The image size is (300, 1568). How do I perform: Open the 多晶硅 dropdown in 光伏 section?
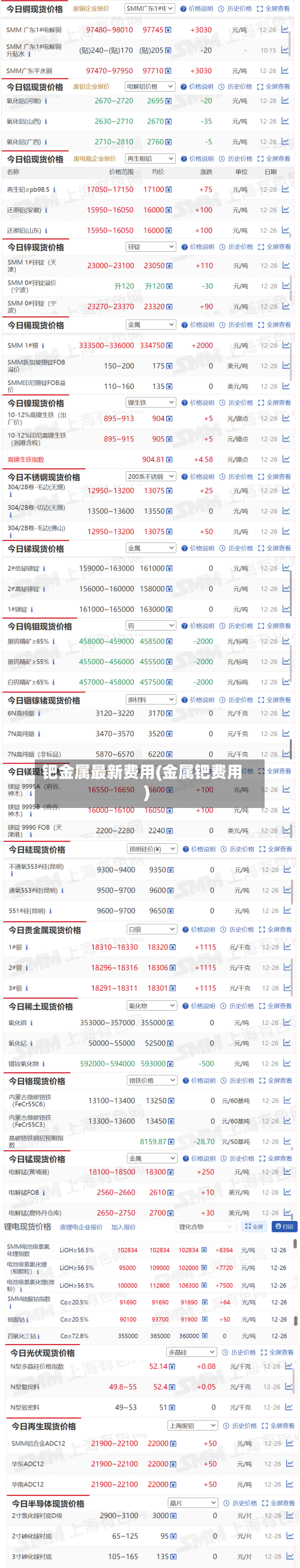tap(191, 1352)
